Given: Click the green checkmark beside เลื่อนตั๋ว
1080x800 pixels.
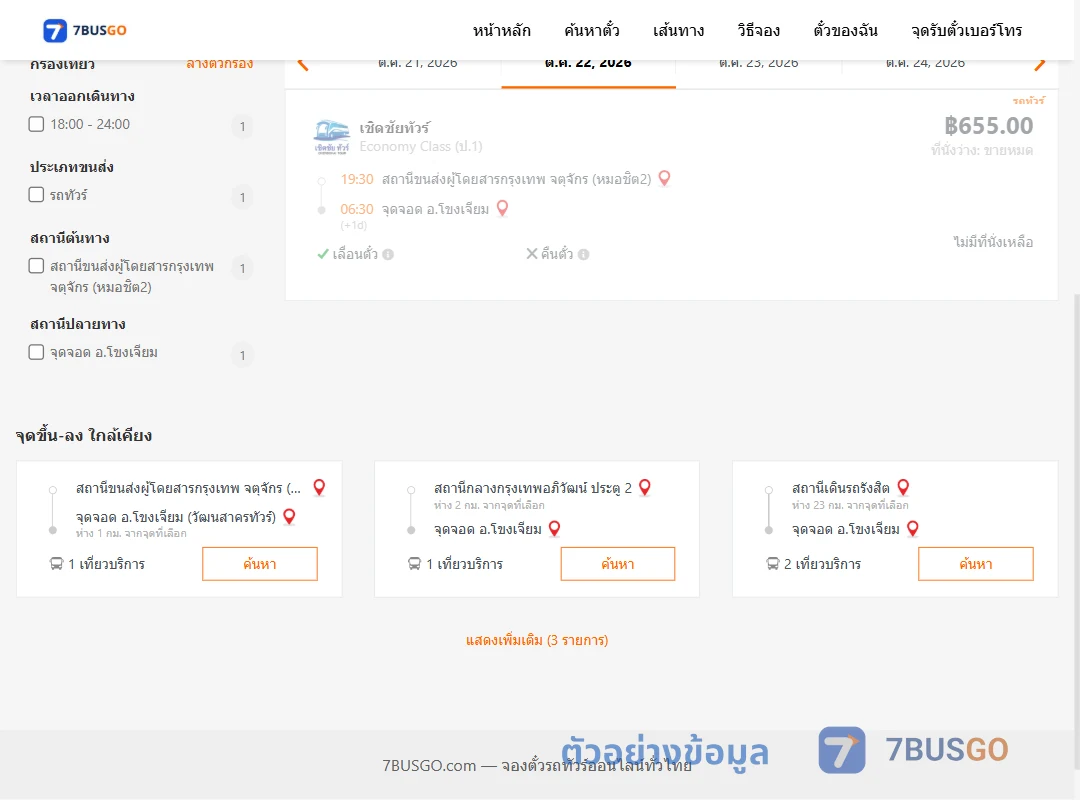Looking at the screenshot, I should (322, 254).
